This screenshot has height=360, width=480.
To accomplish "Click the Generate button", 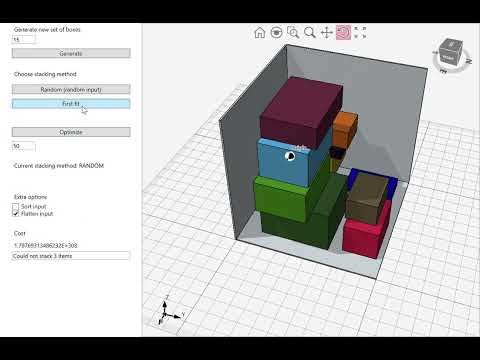I will pyautogui.click(x=71, y=53).
